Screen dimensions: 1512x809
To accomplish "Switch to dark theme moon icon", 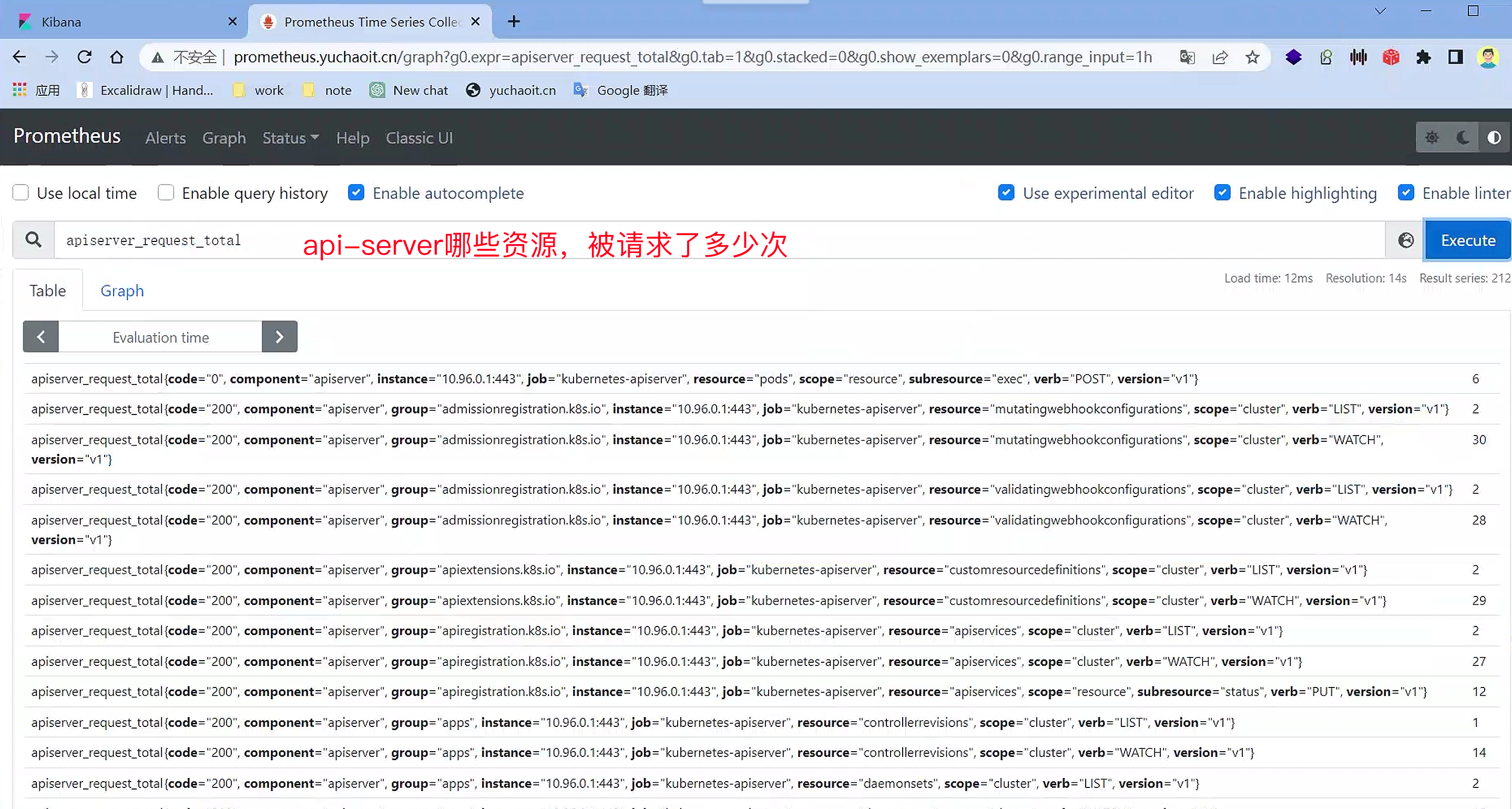I will (x=1463, y=137).
